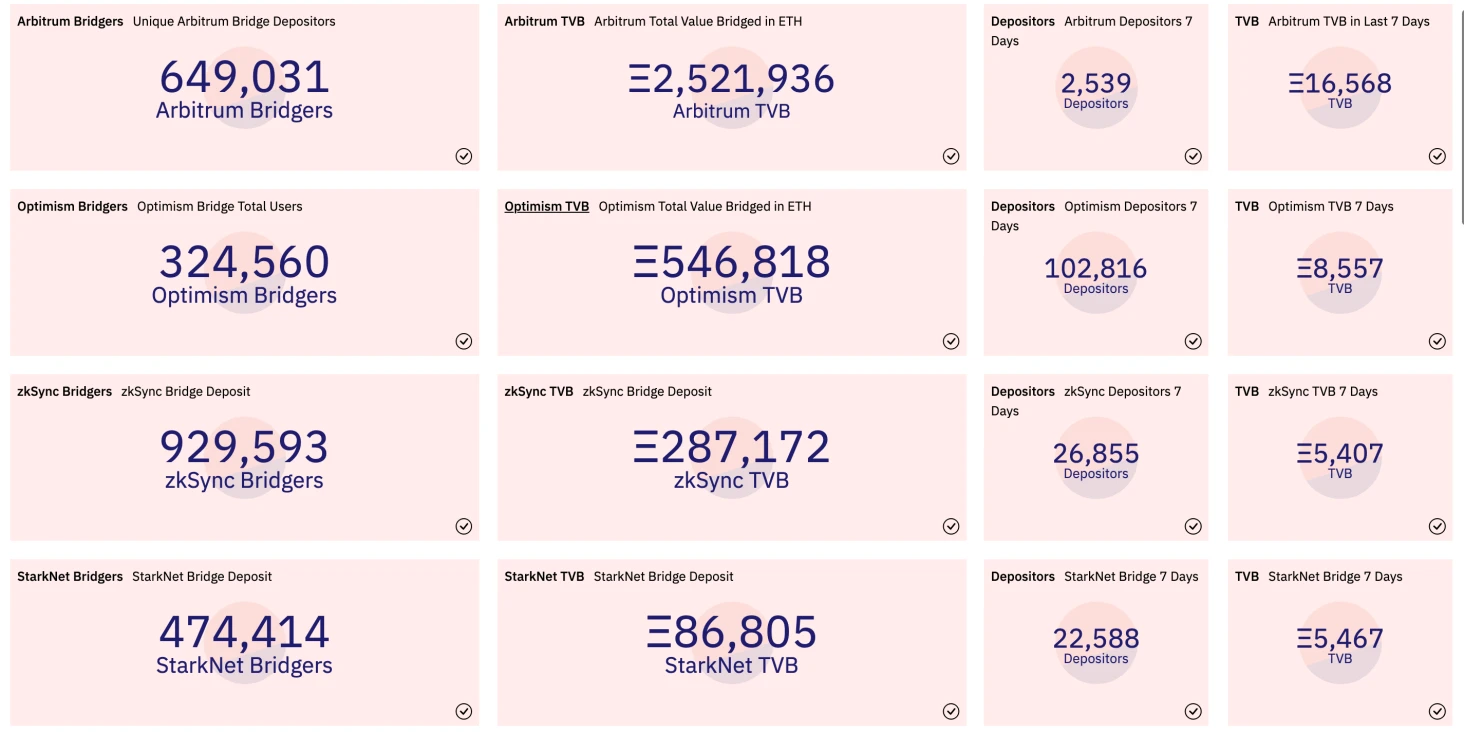Select the 22,588 StarkNet Depositors counter
The height and width of the screenshot is (732, 1464).
pos(1095,638)
